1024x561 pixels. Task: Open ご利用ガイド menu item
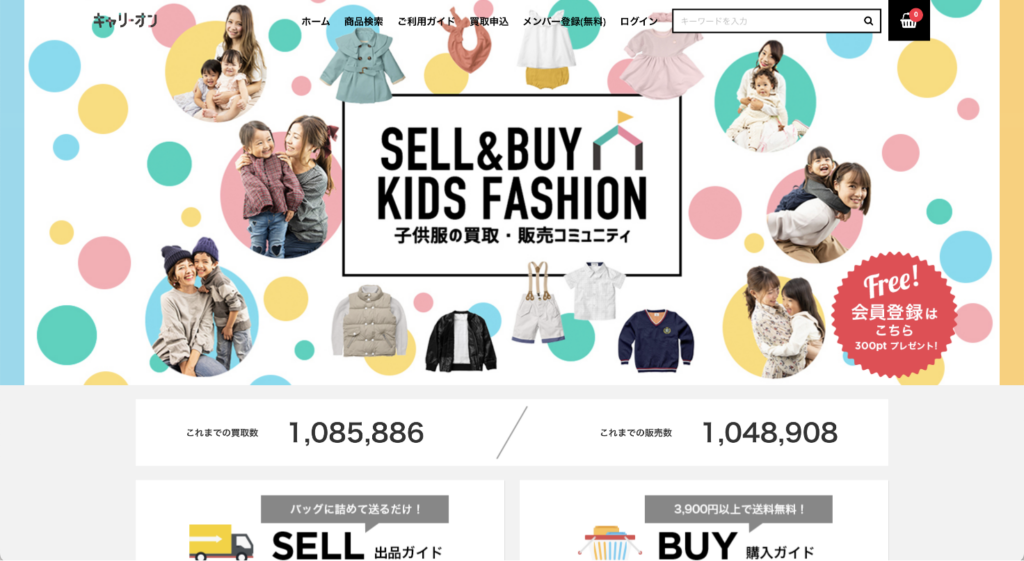pyautogui.click(x=426, y=22)
